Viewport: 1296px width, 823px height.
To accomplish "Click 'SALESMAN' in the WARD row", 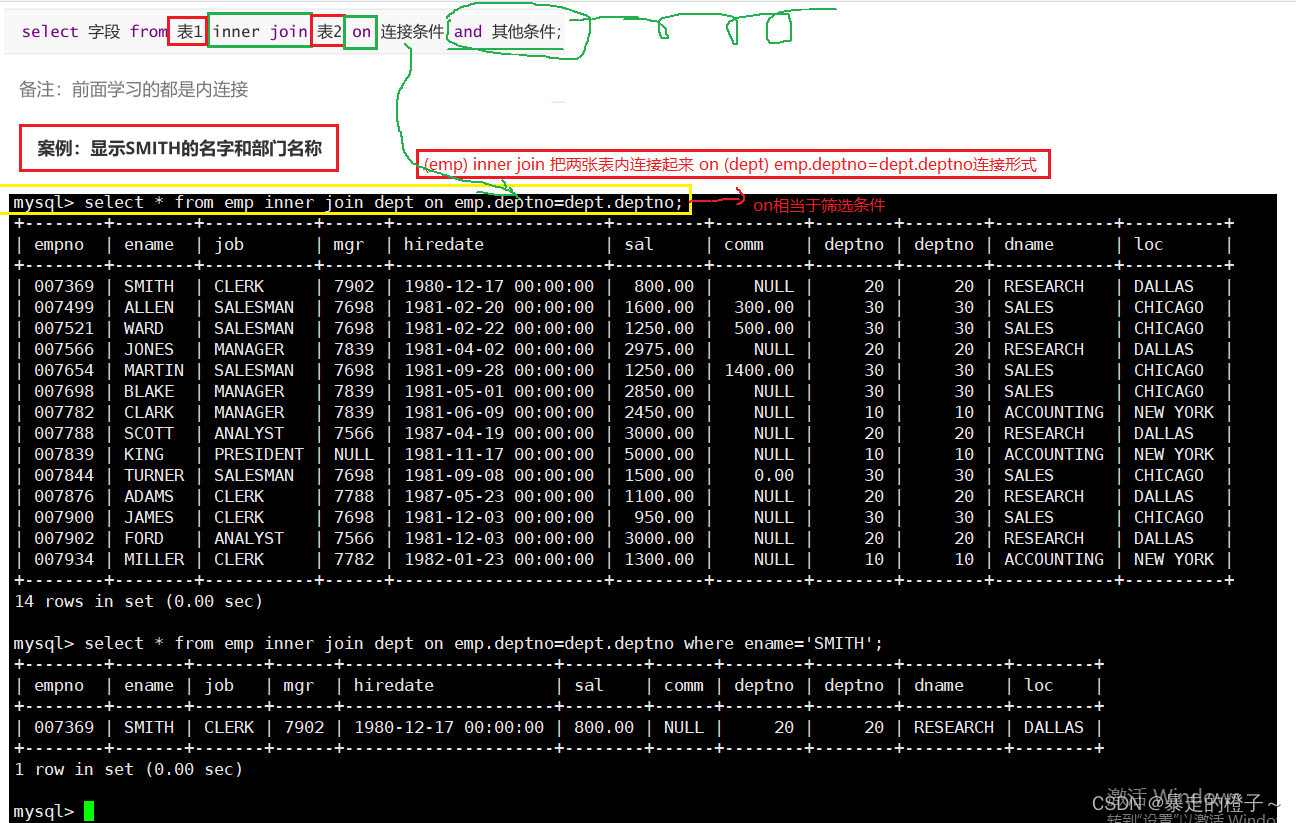I will click(254, 328).
